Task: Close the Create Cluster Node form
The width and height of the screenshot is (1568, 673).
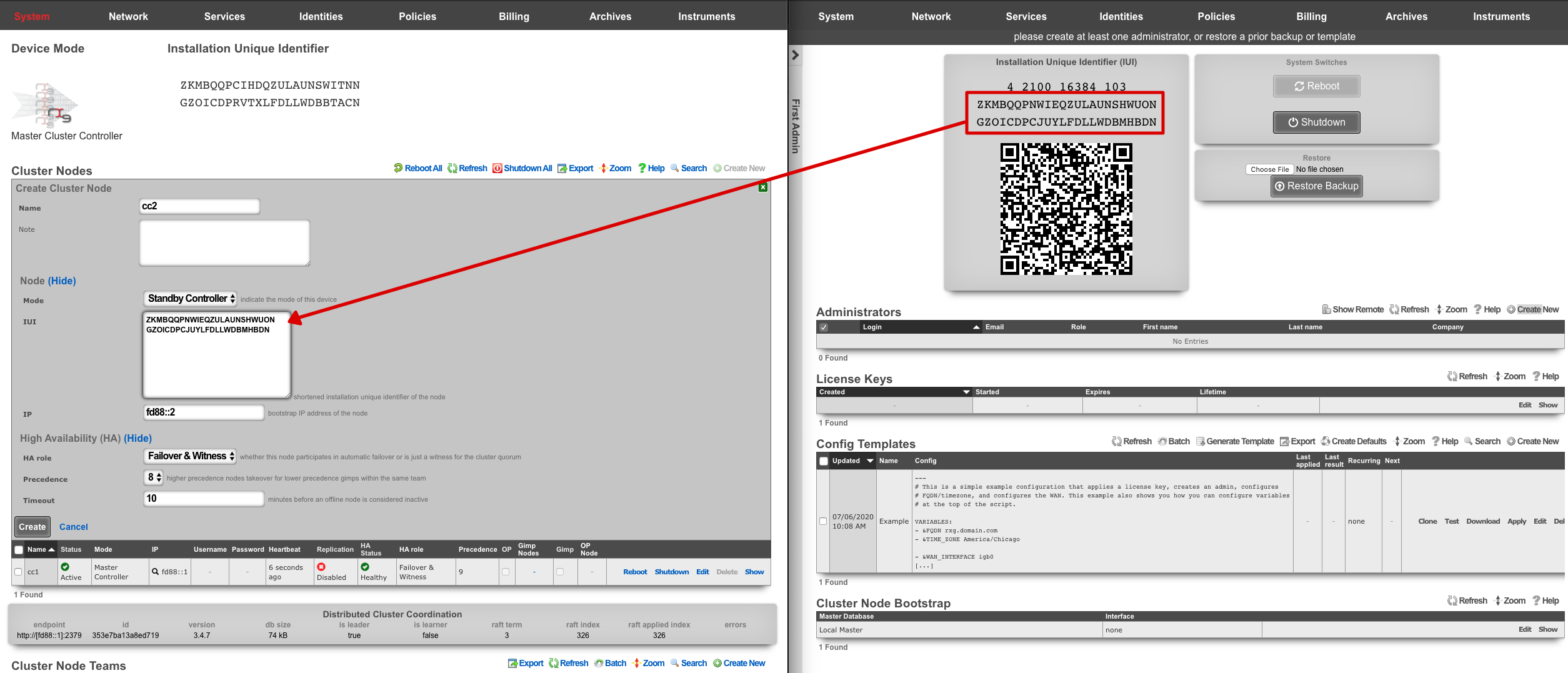Action: pos(763,187)
